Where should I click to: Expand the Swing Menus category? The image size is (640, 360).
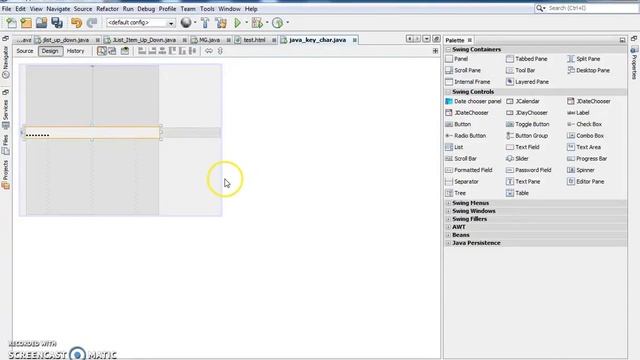coord(449,203)
